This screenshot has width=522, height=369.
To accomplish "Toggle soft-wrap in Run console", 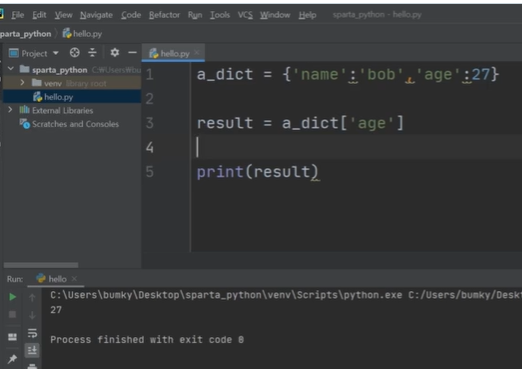I will point(32,333).
